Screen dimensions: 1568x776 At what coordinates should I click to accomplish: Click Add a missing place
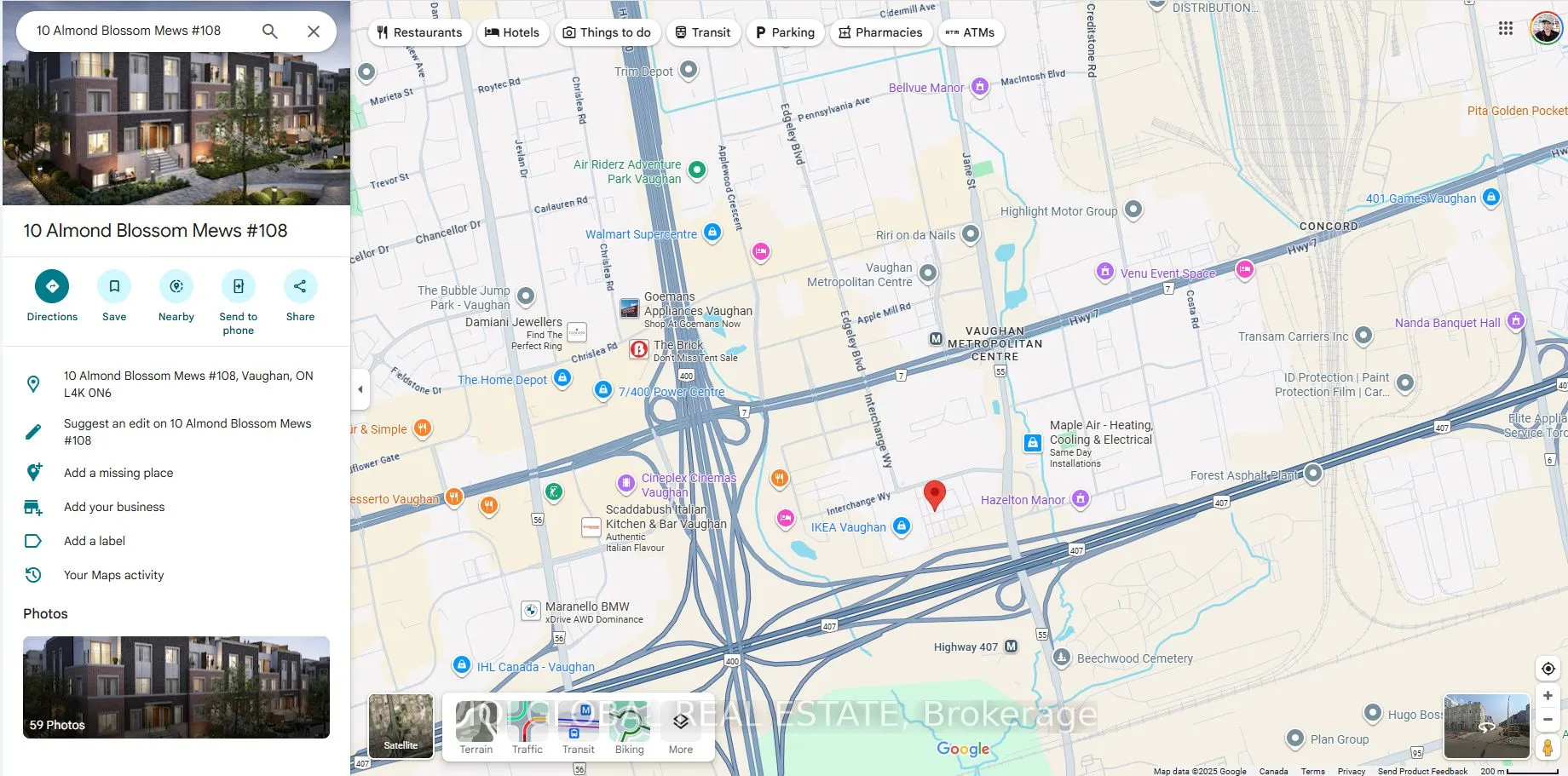[x=118, y=473]
